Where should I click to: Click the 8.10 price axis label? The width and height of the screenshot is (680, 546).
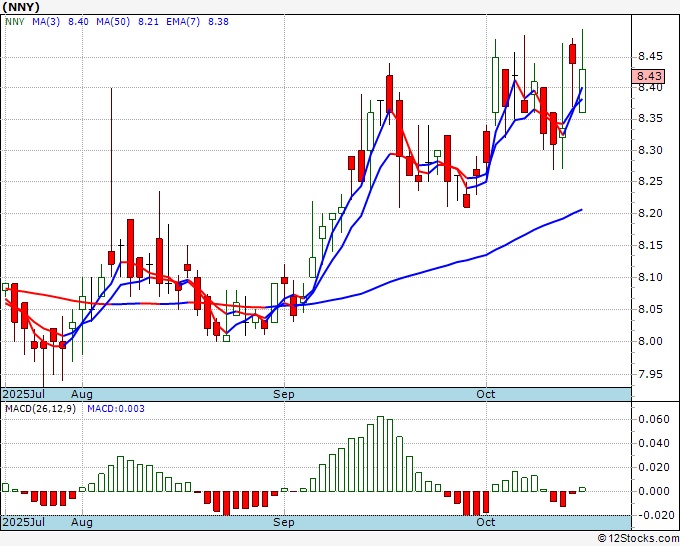650,277
